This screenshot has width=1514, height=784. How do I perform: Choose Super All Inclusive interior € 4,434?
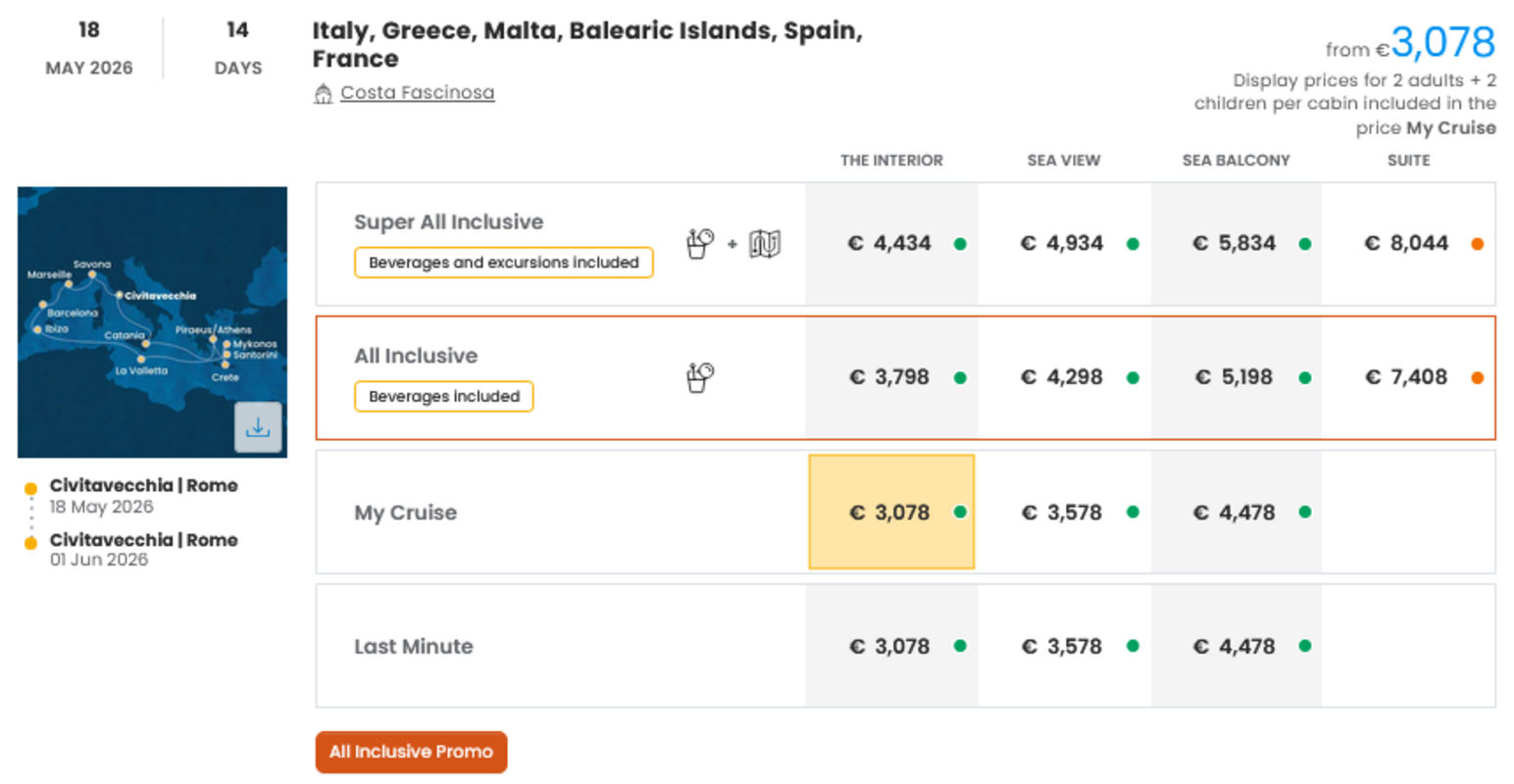coord(889,244)
